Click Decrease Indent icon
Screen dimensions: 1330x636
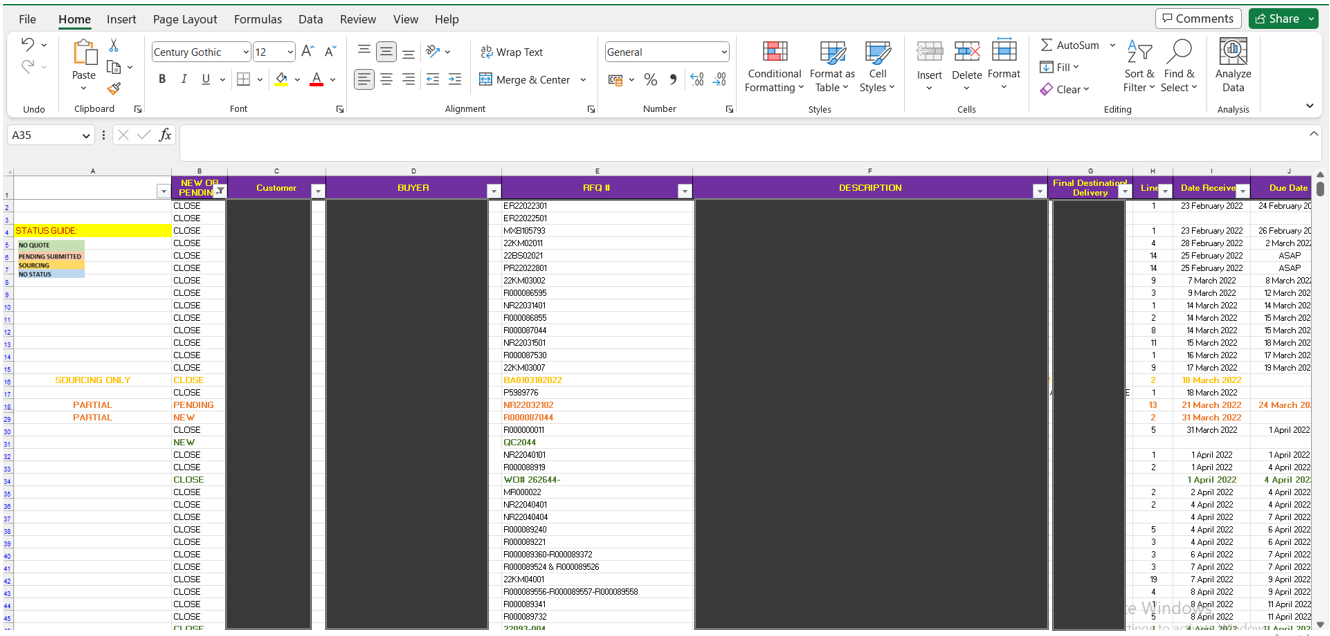coord(433,79)
